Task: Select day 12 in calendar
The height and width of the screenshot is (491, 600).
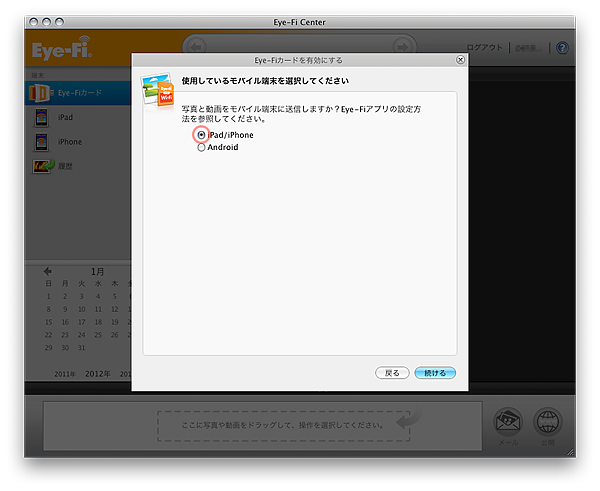Action: 114,309
